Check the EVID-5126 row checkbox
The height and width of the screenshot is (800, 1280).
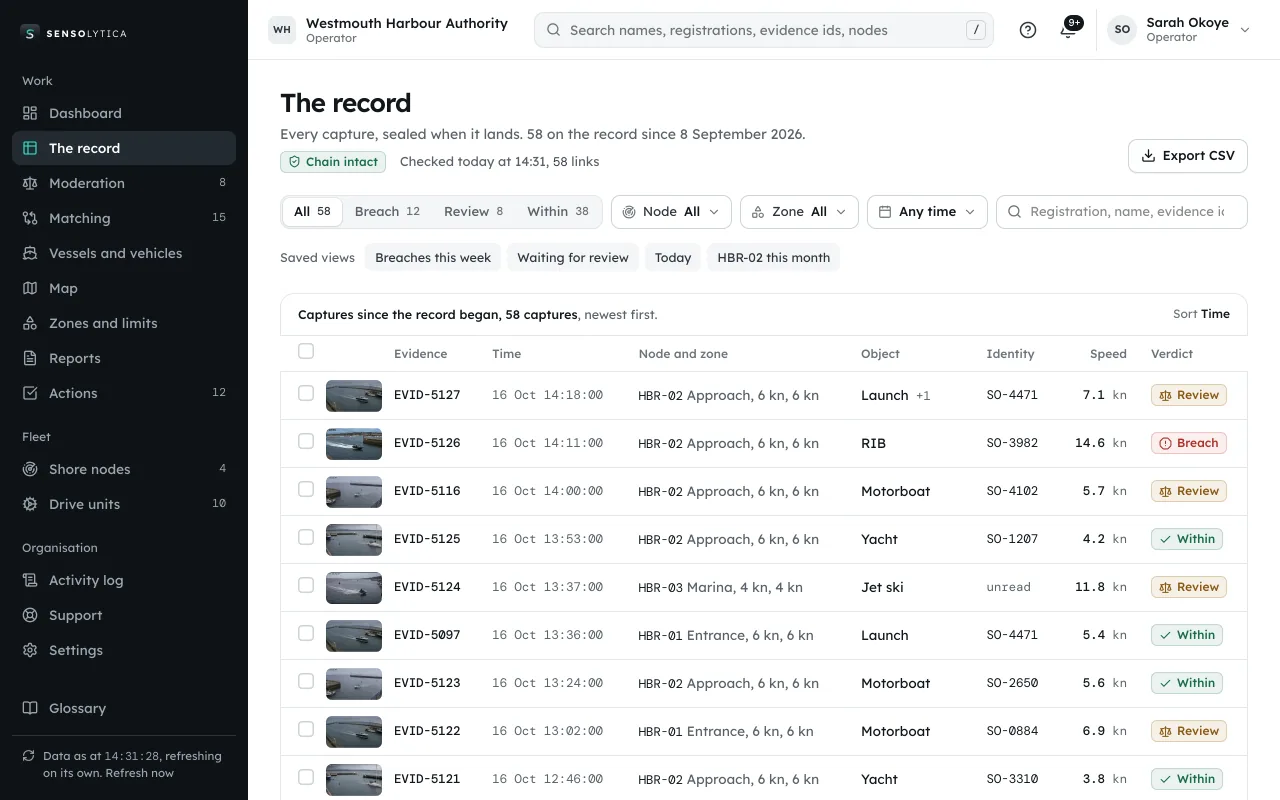click(306, 441)
